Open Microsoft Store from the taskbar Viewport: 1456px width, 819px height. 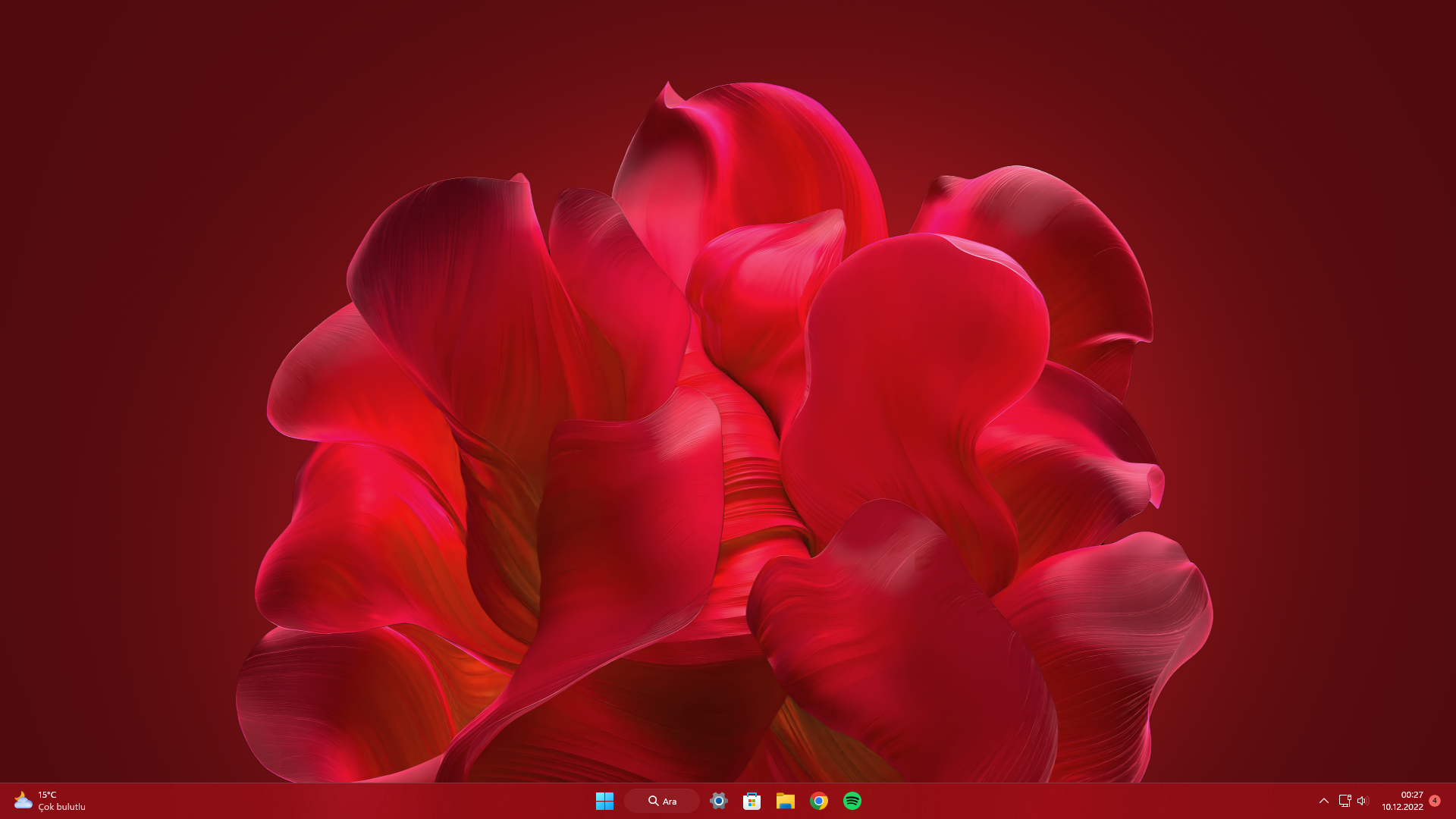click(752, 801)
